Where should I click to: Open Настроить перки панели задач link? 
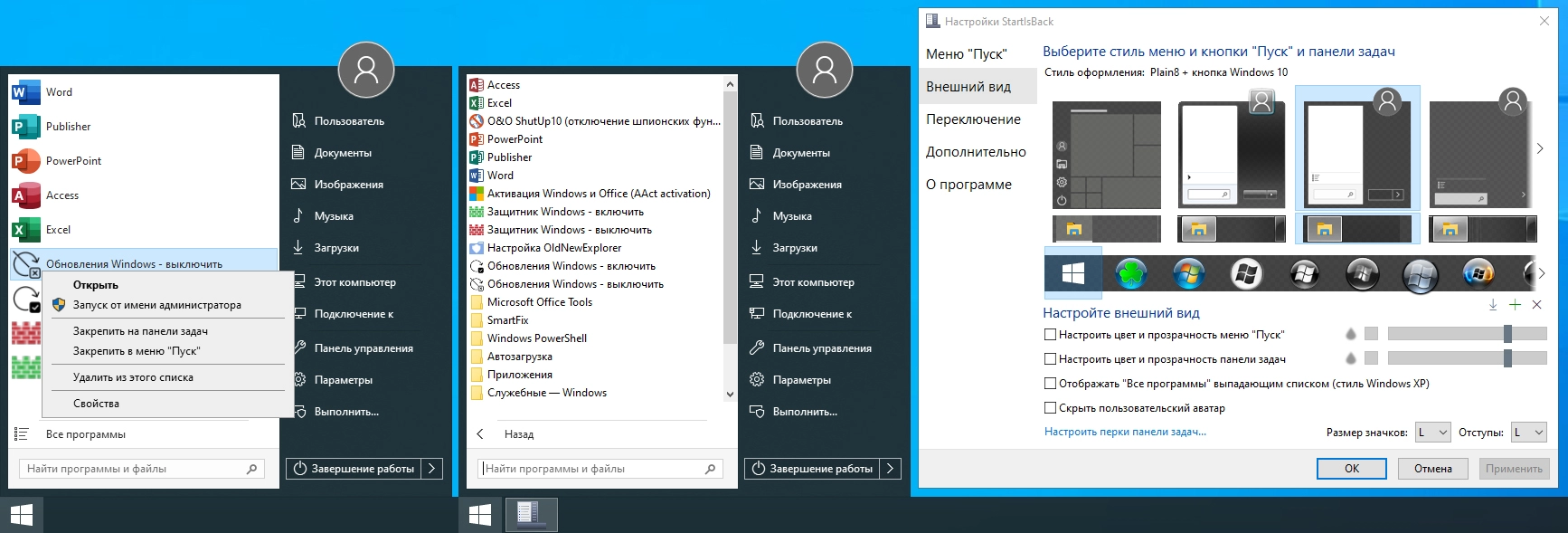1125,433
